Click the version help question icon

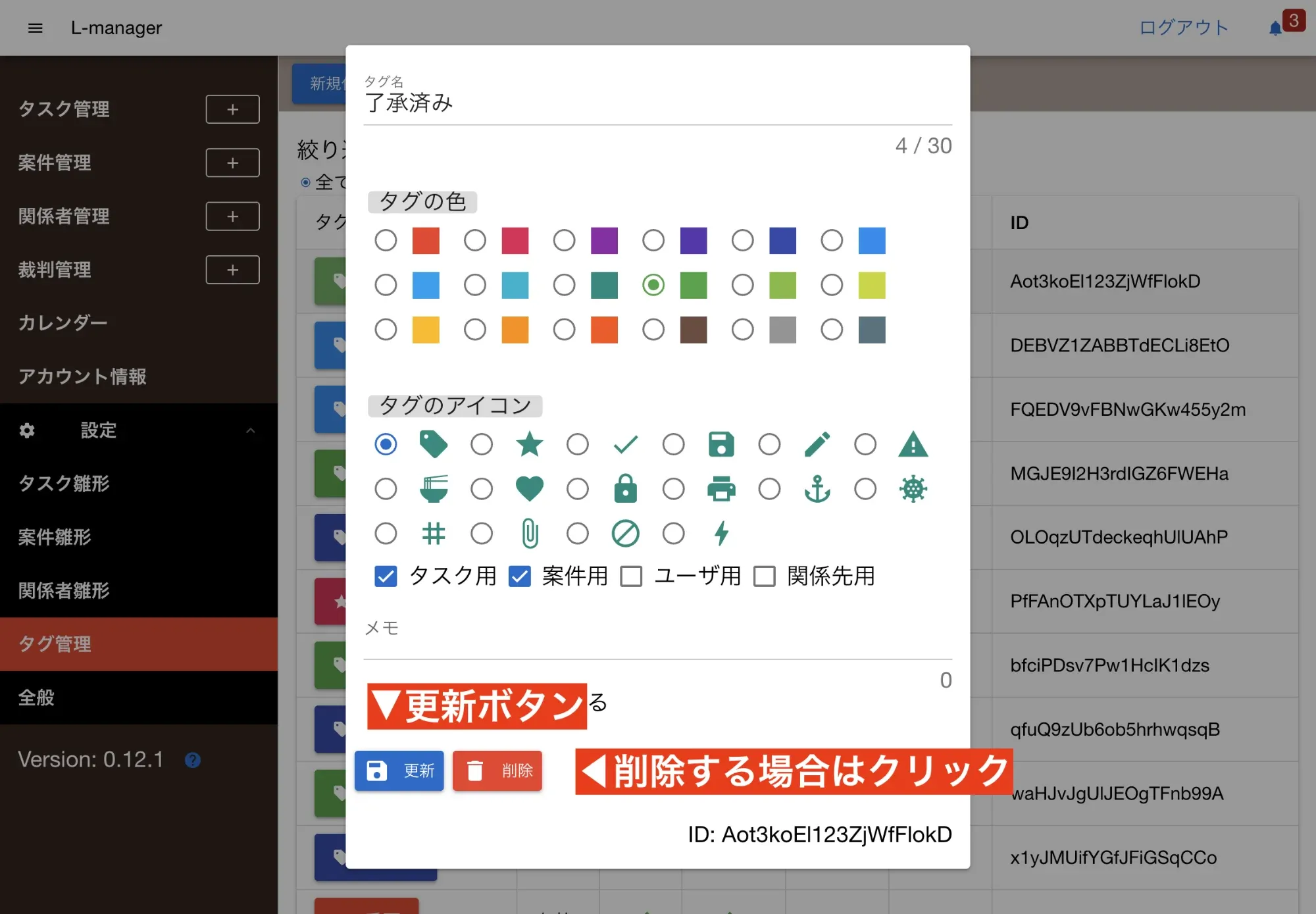point(193,760)
